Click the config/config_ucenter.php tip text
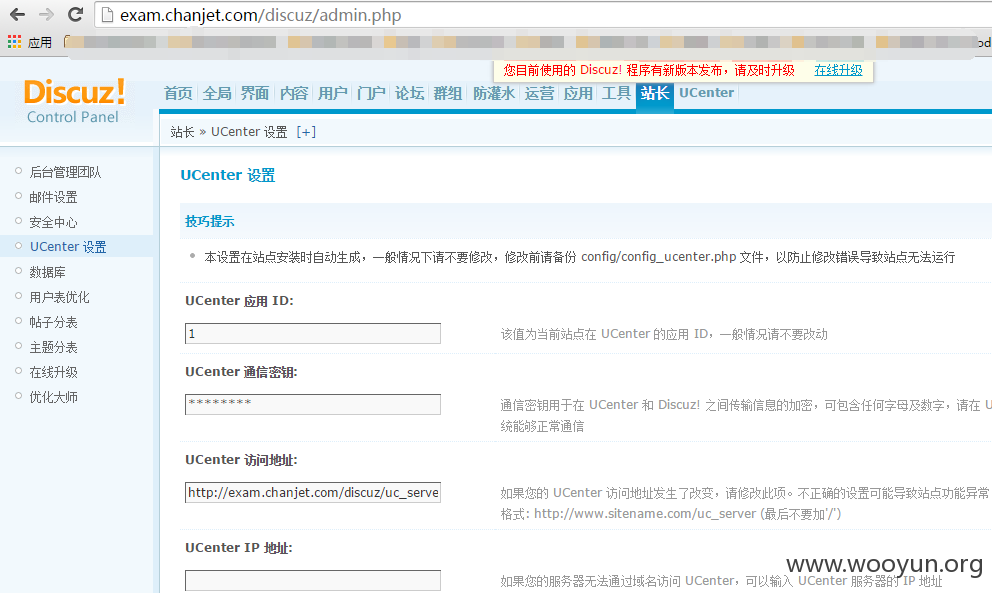 659,257
